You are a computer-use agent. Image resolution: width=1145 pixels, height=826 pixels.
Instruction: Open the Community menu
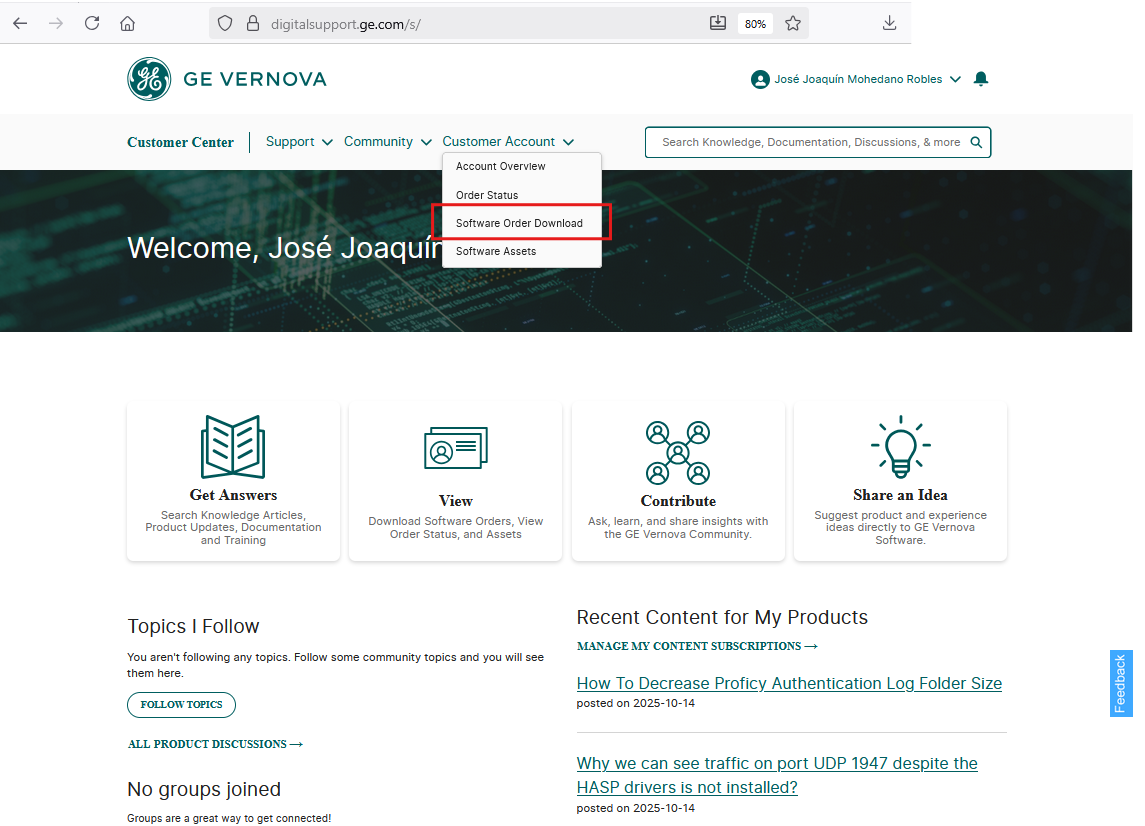point(378,142)
